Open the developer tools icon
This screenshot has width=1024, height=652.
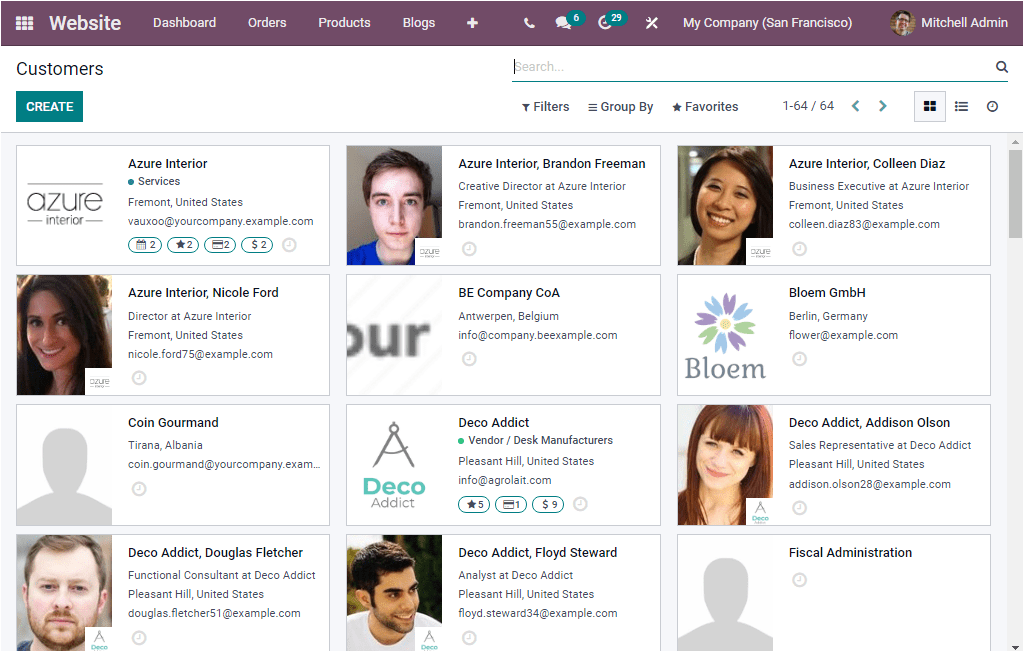tap(652, 22)
